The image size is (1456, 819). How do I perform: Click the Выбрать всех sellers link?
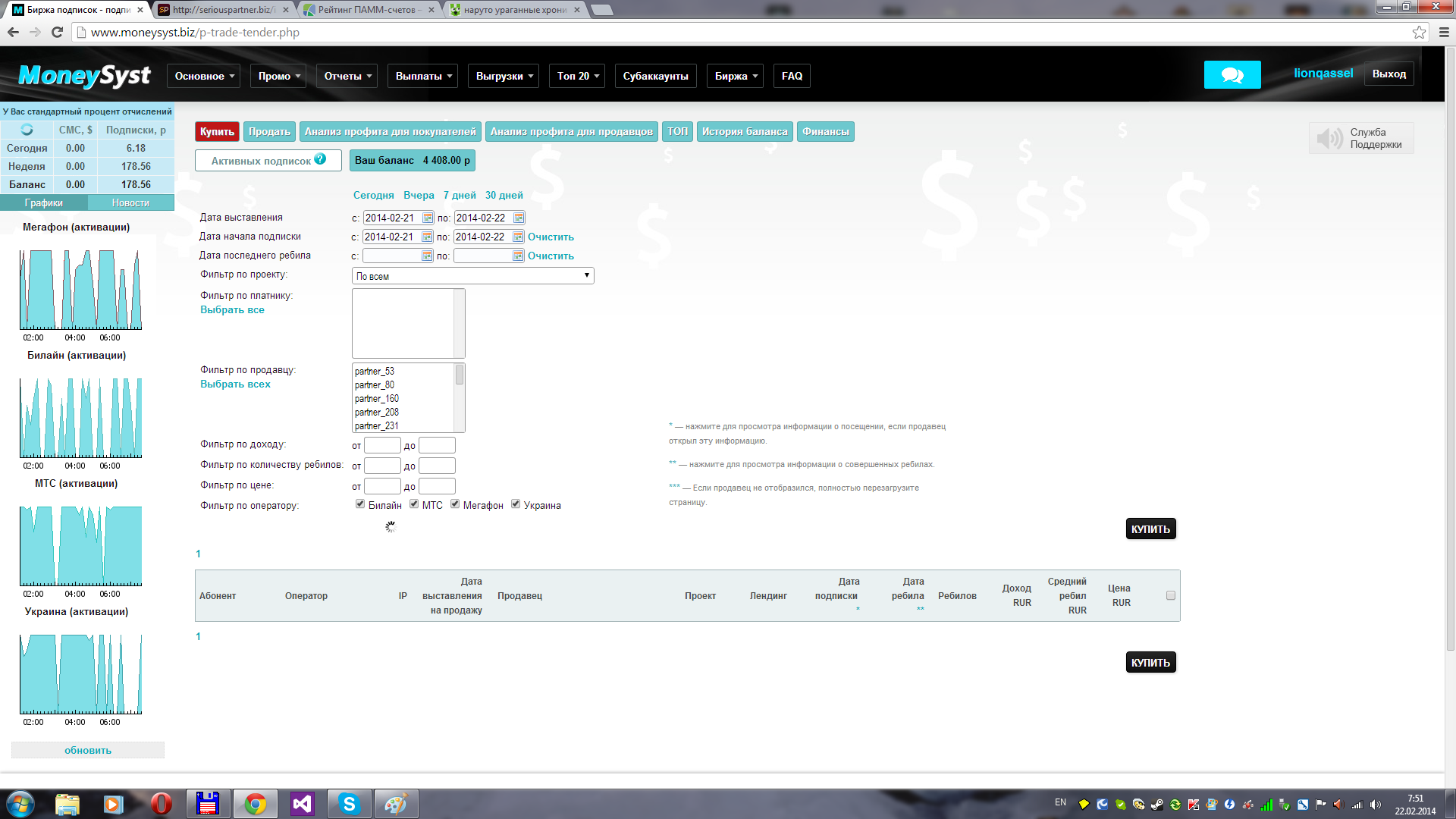pyautogui.click(x=235, y=384)
